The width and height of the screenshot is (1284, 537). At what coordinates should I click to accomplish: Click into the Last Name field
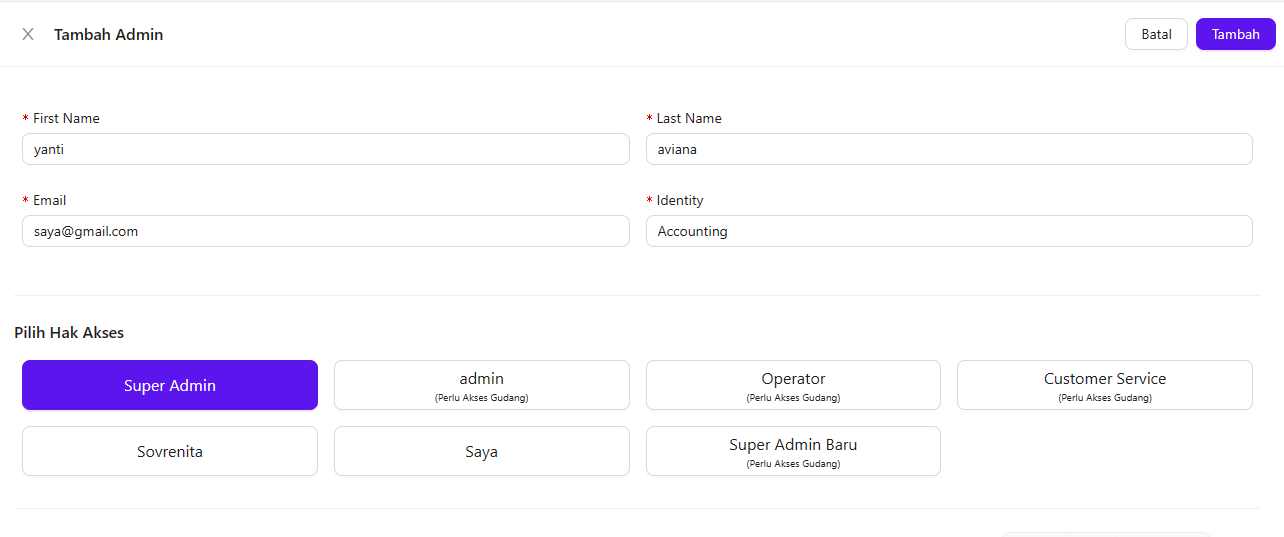[x=949, y=149]
